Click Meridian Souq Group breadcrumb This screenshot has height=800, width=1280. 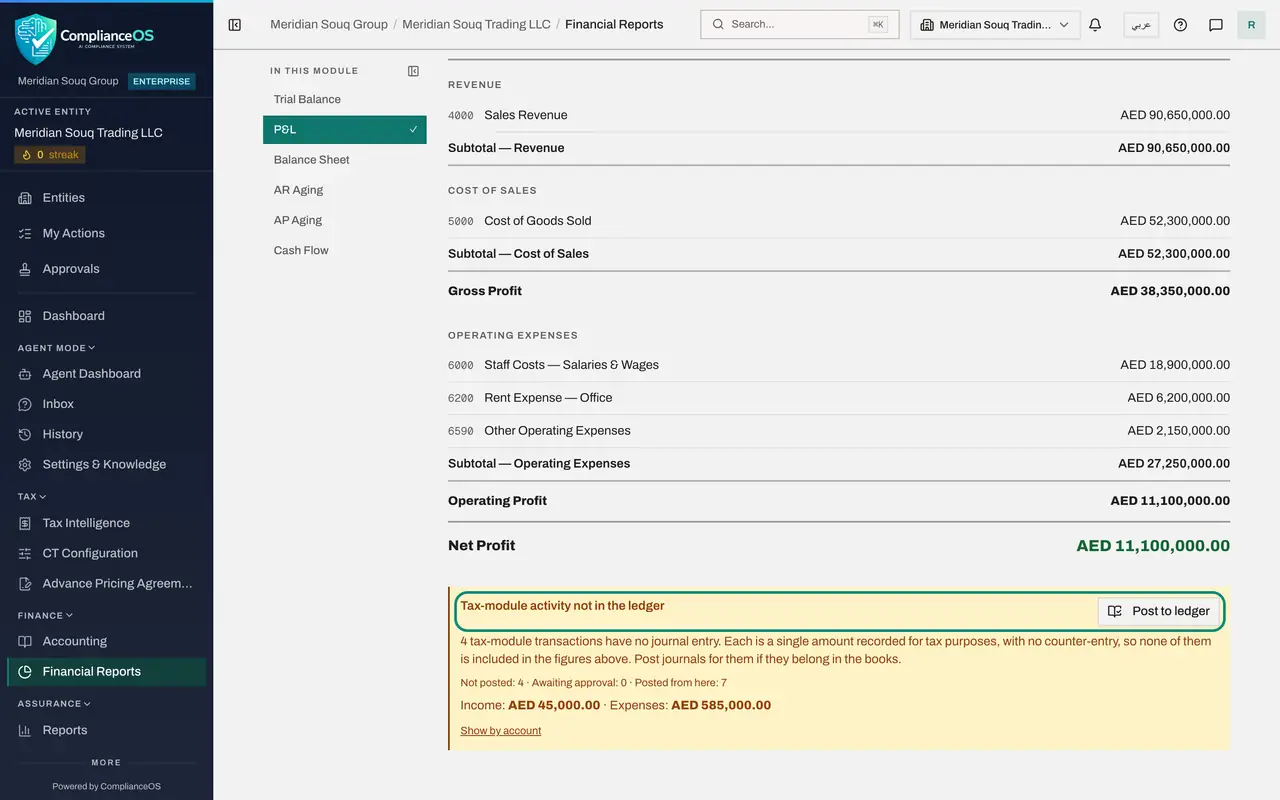click(329, 24)
